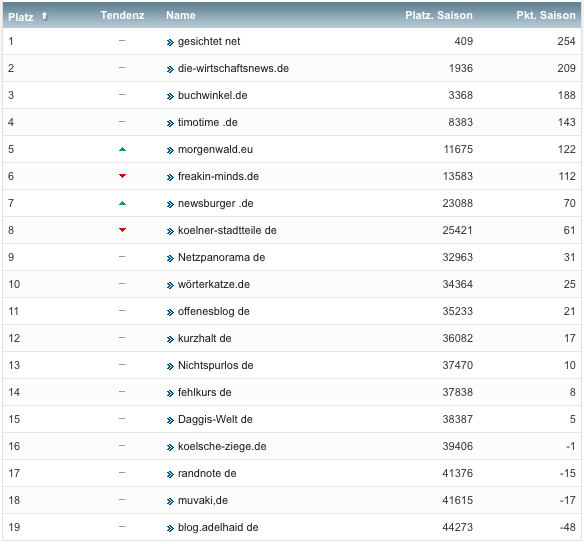This screenshot has width=584, height=544.
Task: Click the double-arrow icon before morgenwald.eu
Action: (x=170, y=150)
